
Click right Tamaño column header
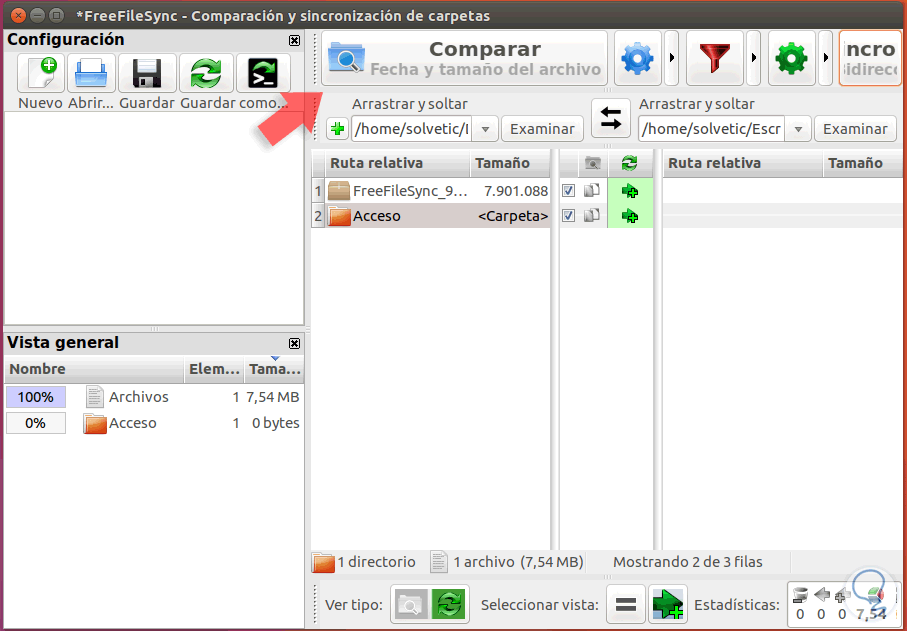coord(864,163)
